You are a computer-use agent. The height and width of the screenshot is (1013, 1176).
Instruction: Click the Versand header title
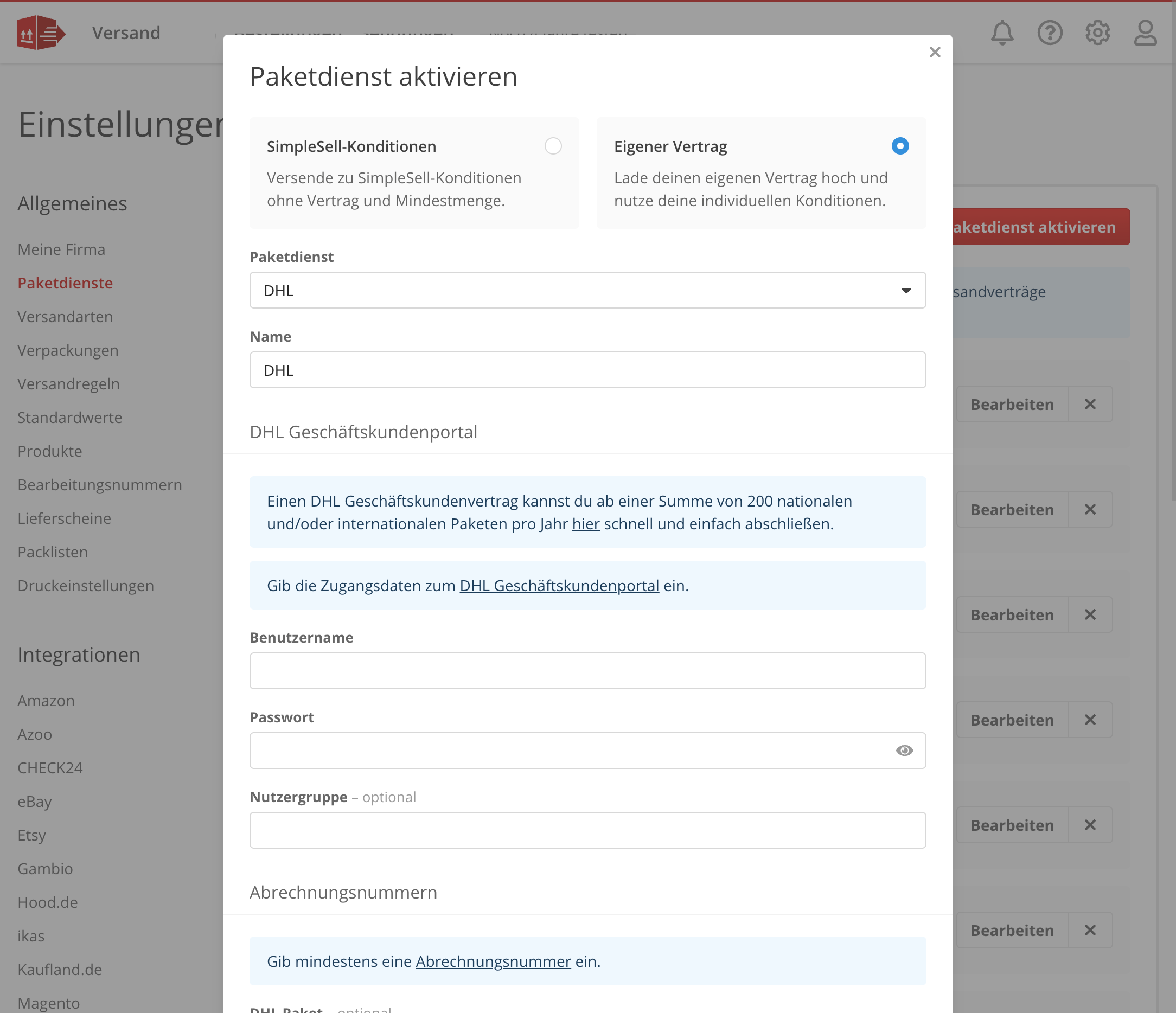click(126, 33)
